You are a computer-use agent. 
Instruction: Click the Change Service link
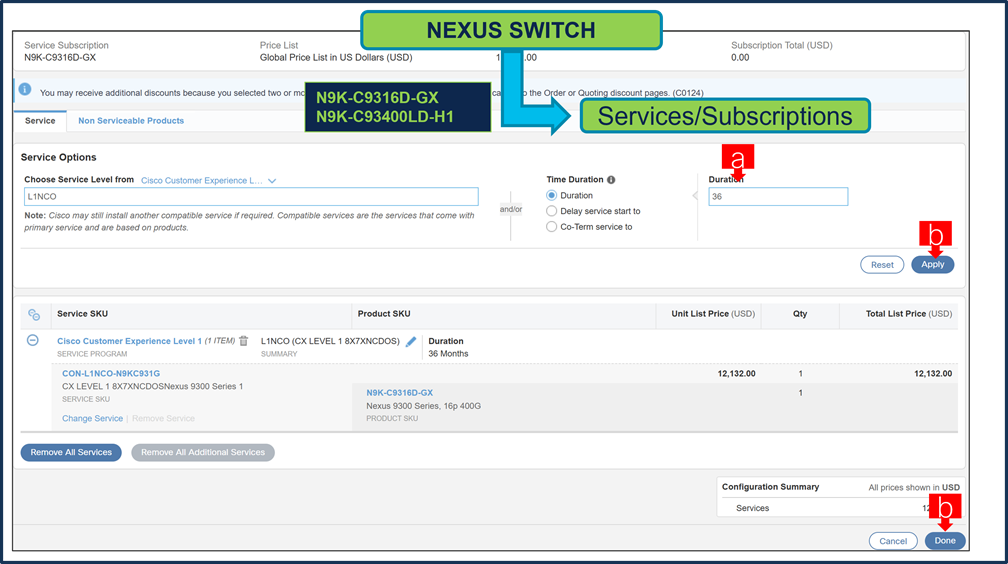pyautogui.click(x=93, y=419)
